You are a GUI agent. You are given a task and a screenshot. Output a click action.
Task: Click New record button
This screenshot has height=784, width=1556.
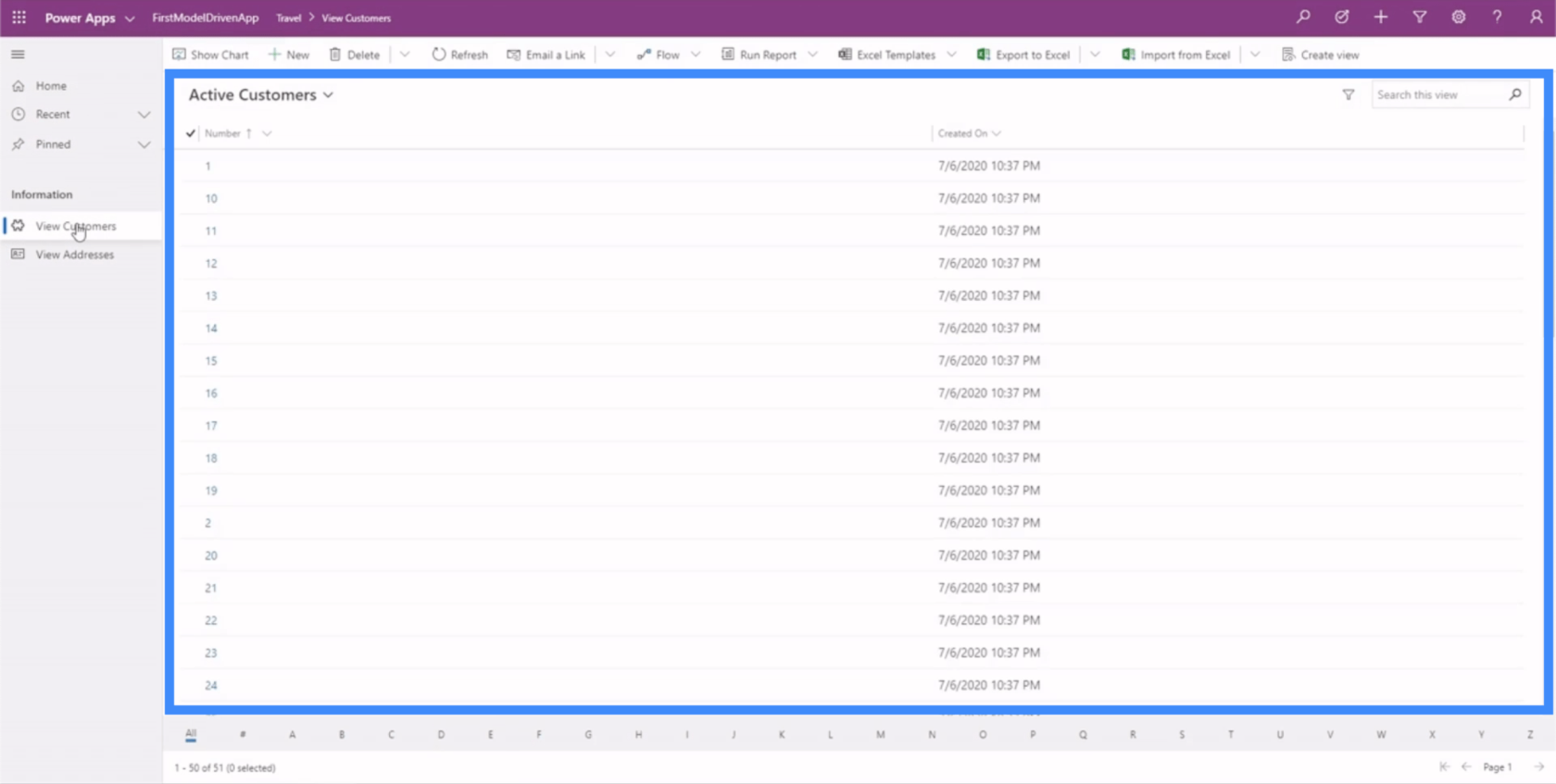tap(288, 55)
